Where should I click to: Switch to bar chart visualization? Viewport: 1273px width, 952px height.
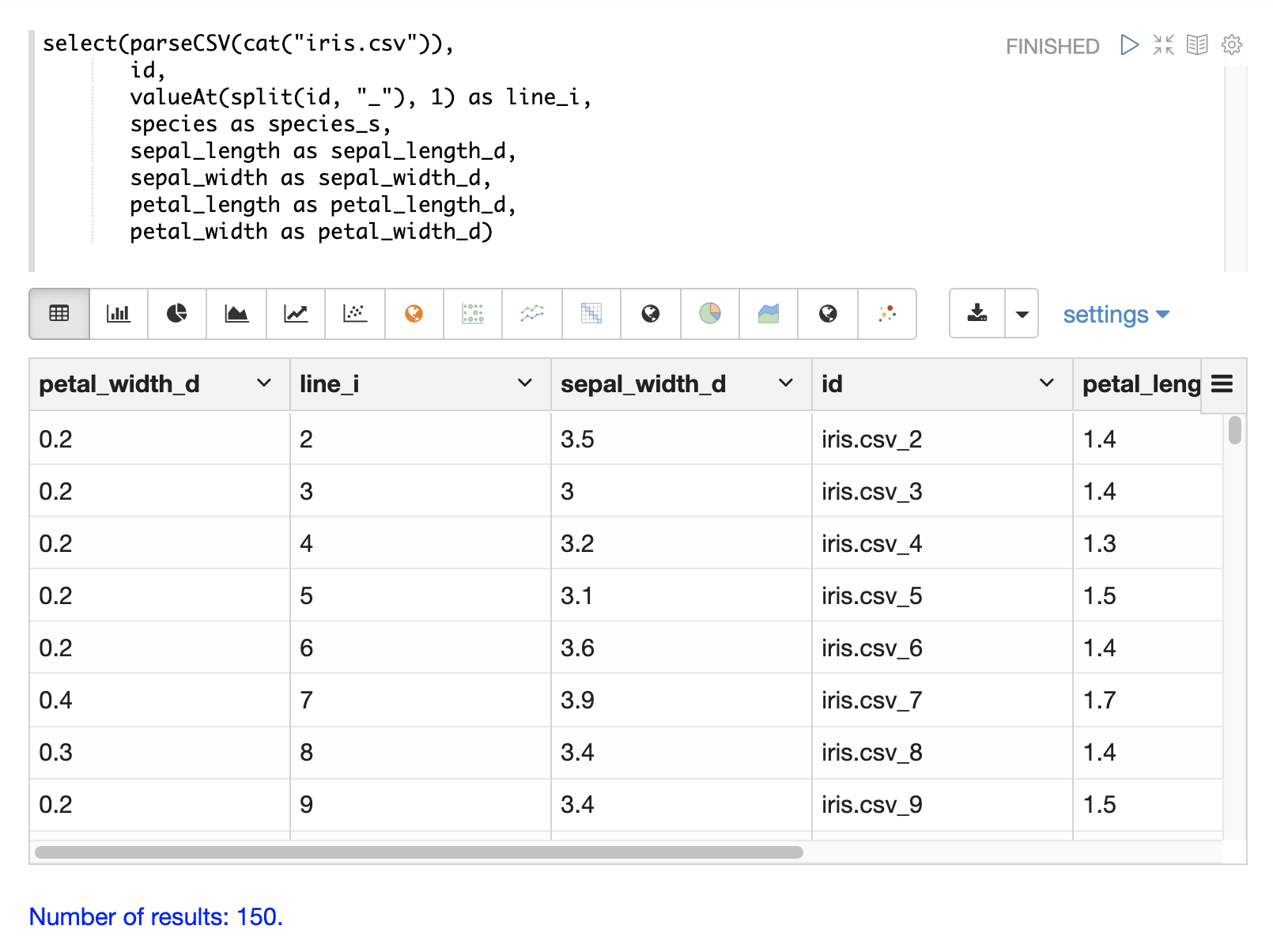click(119, 314)
